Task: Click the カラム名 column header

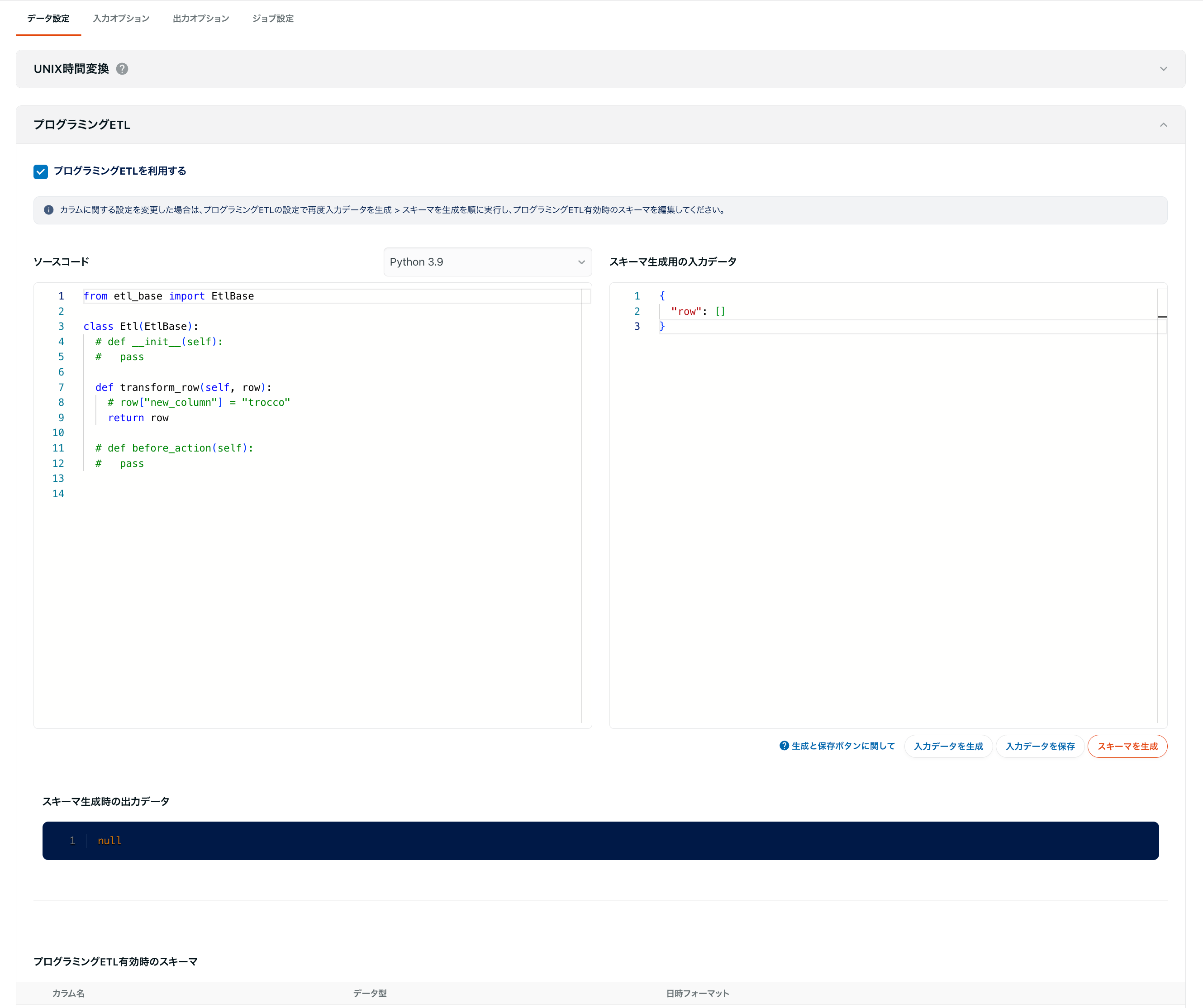Action: [x=68, y=993]
